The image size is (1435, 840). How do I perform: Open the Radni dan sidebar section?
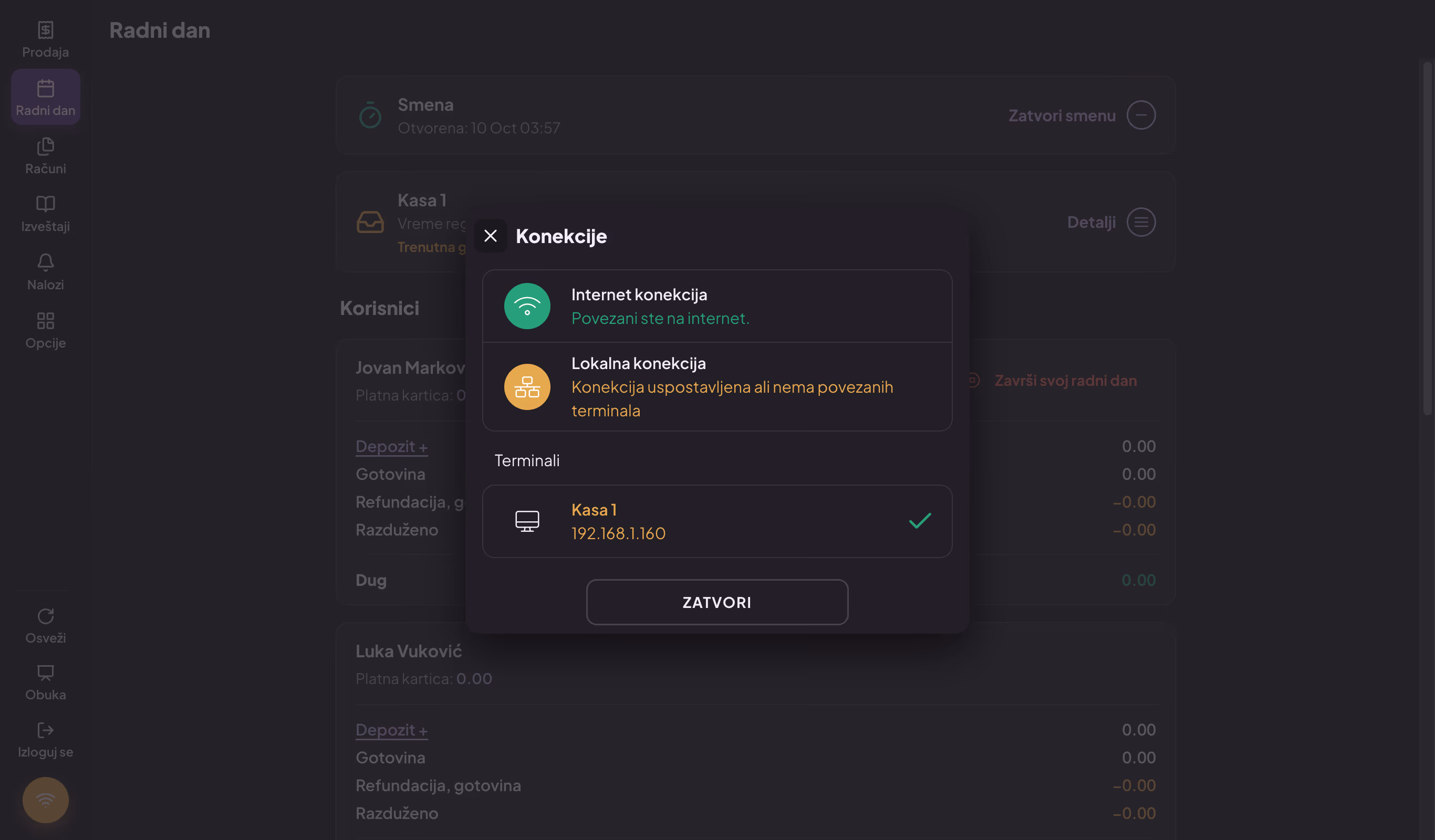46,97
